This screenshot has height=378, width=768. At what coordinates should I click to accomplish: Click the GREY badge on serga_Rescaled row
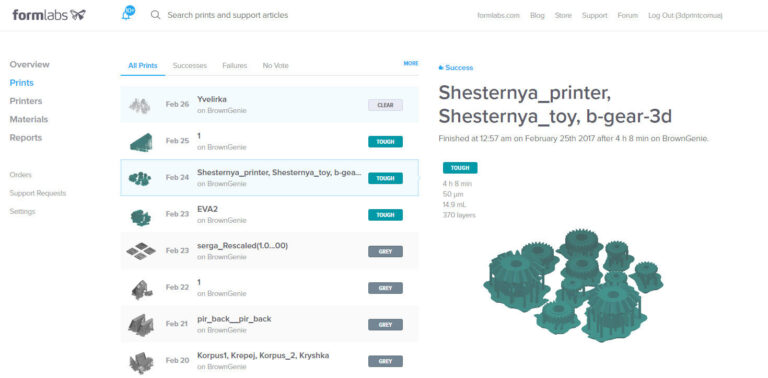385,251
